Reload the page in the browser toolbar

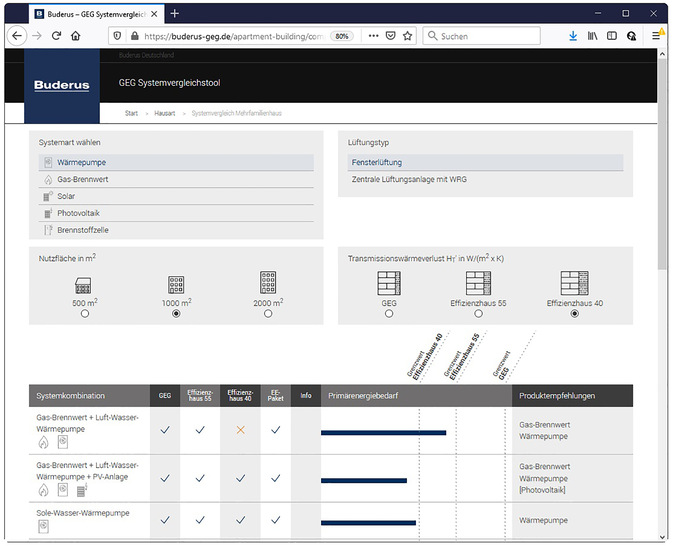coord(56,36)
